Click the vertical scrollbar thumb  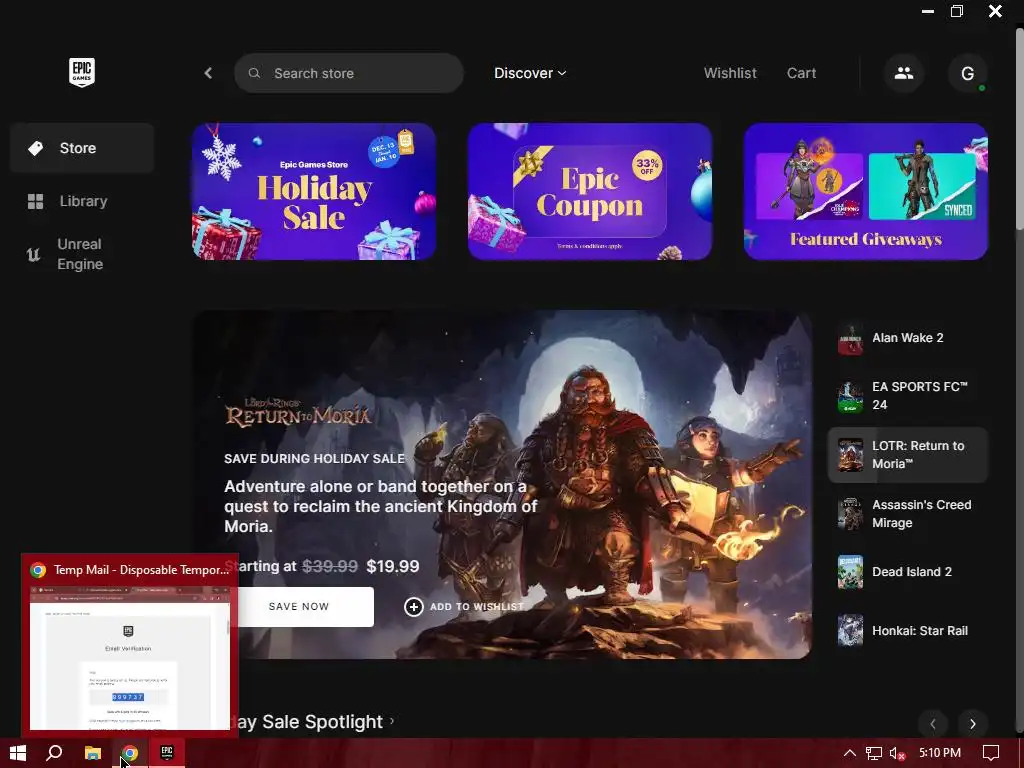[1019, 131]
